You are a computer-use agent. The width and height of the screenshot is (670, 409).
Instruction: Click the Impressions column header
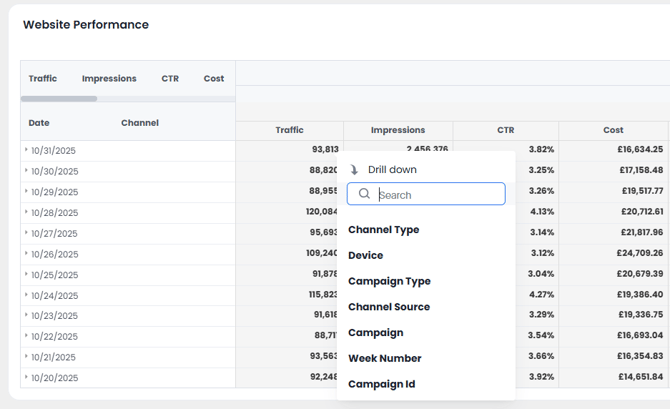[x=397, y=130]
